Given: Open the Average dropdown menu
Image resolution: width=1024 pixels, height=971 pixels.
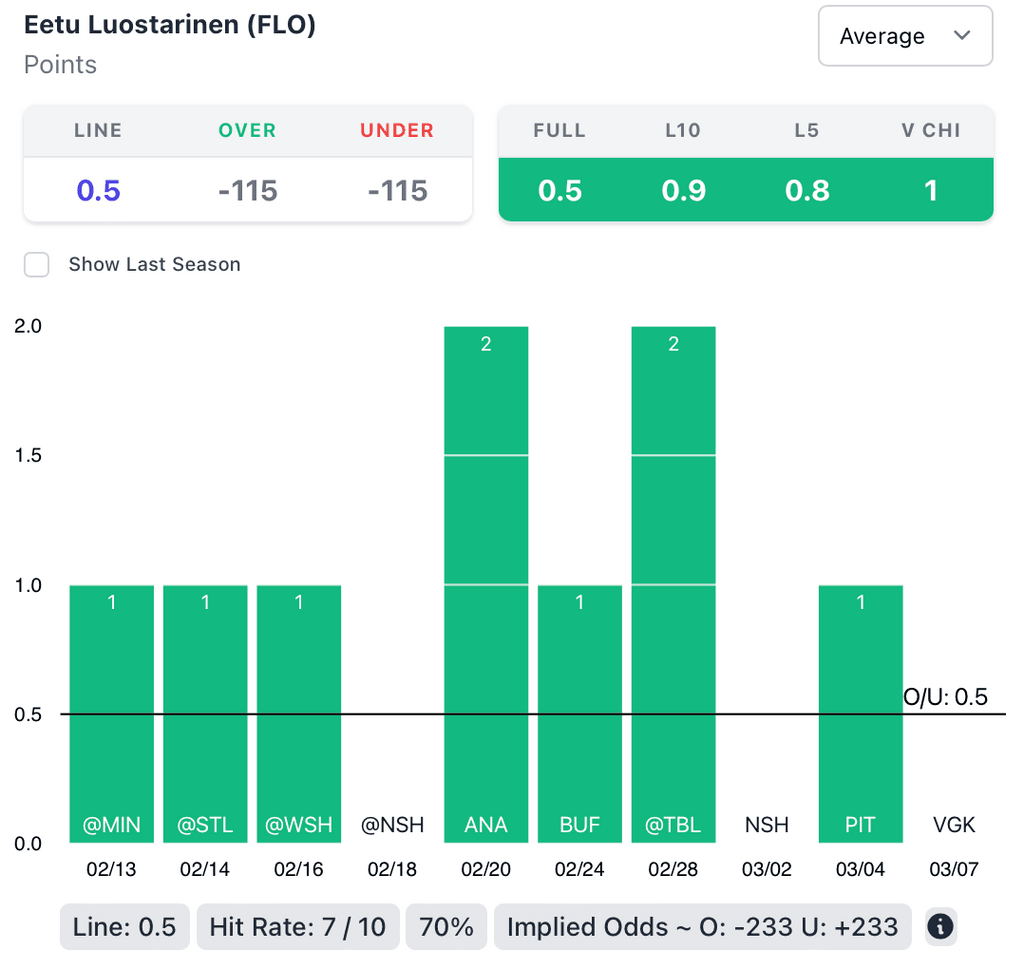Looking at the screenshot, I should pyautogui.click(x=904, y=36).
